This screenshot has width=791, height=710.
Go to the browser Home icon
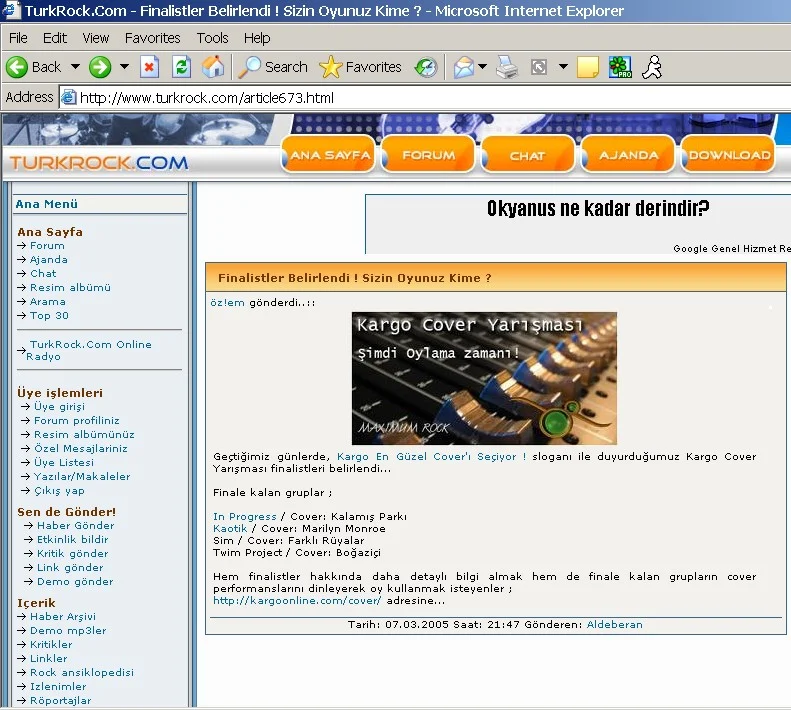click(x=213, y=67)
